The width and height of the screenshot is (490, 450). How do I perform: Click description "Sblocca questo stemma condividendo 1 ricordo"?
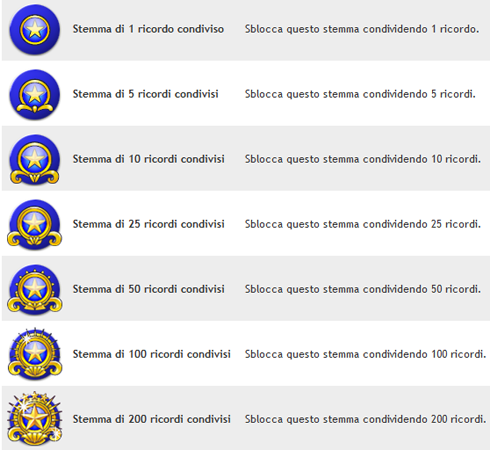click(x=362, y=29)
